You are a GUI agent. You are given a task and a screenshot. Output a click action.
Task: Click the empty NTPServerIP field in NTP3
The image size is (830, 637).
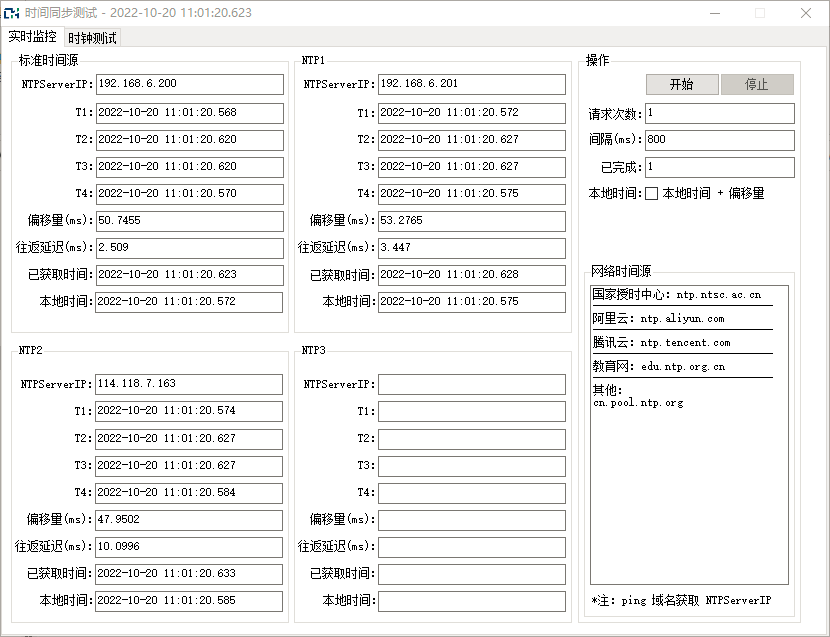(x=473, y=384)
